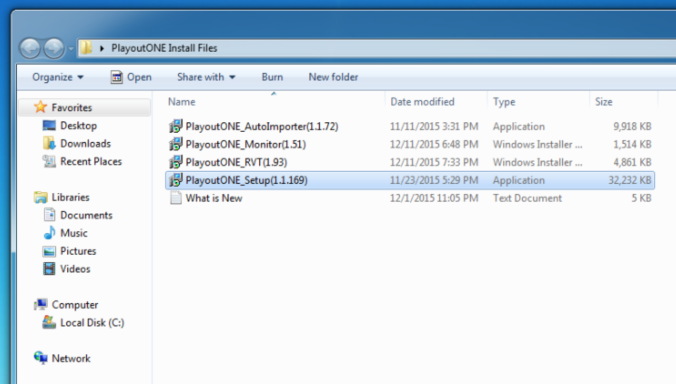Click the Network globe icon
The width and height of the screenshot is (676, 384).
[x=41, y=358]
